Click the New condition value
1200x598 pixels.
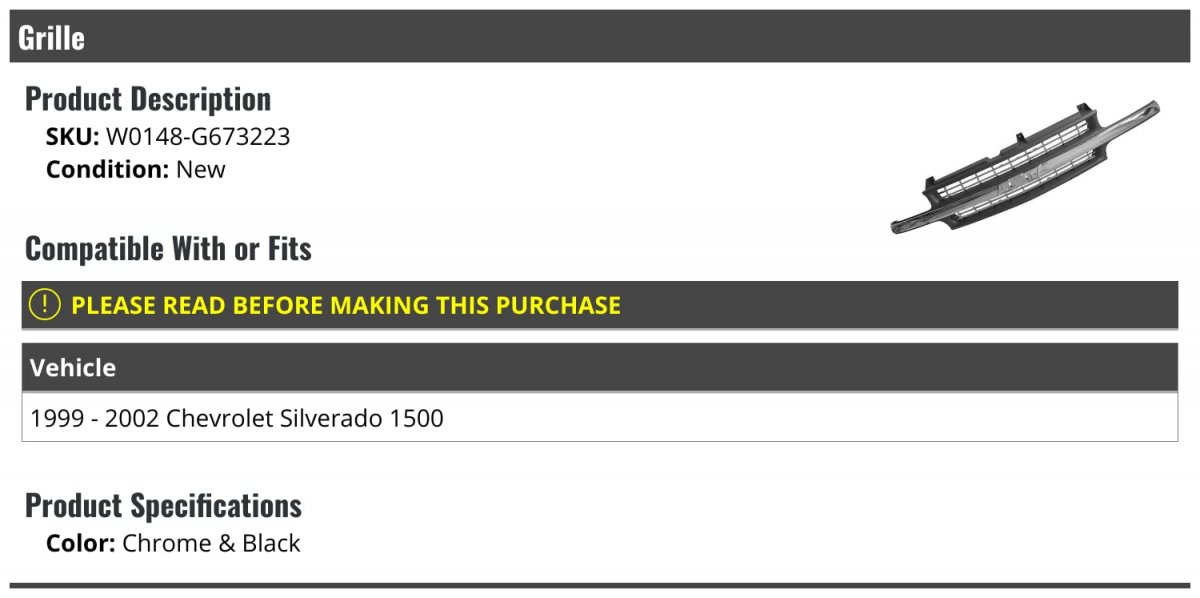(x=201, y=169)
